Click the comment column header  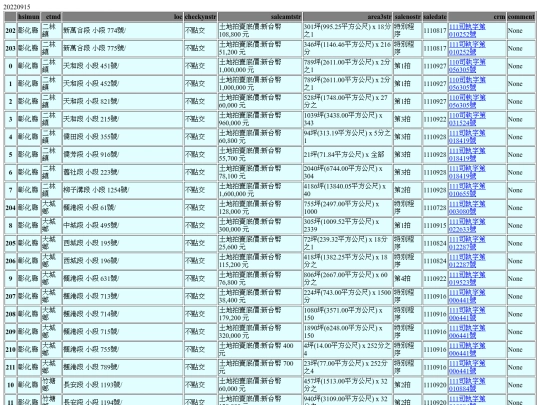click(521, 17)
